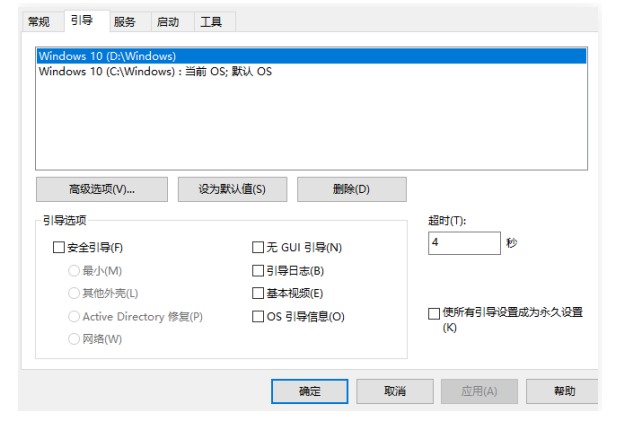620x421 pixels.
Task: Select Windows 10 (D:\Windows) boot entry
Action: tap(107, 56)
